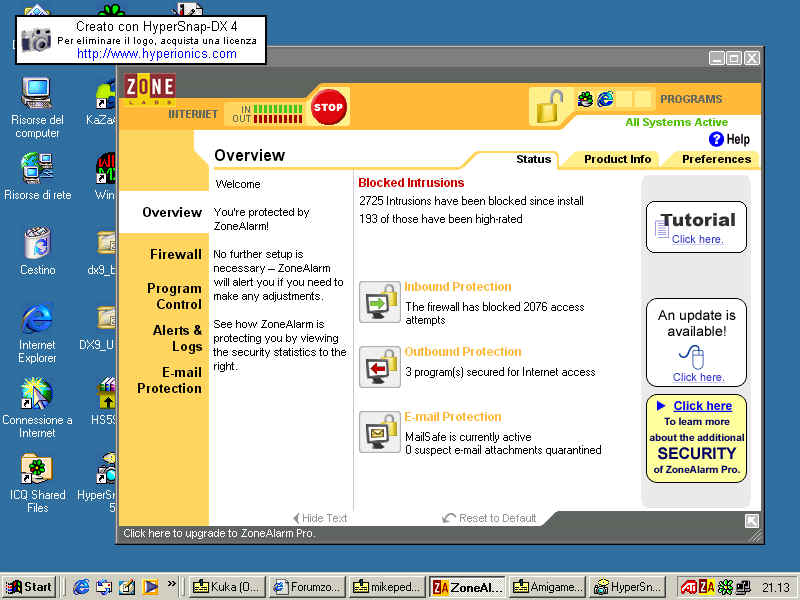Click the ZoneAlarm ZA system tray icon
800x600 pixels.
click(707, 588)
